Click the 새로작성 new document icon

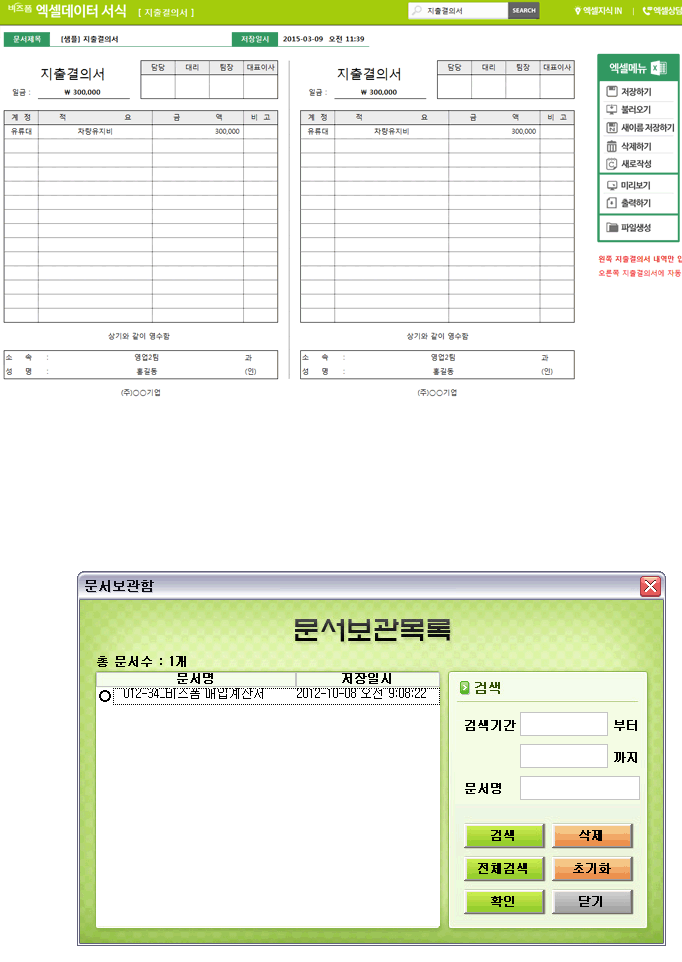(611, 164)
